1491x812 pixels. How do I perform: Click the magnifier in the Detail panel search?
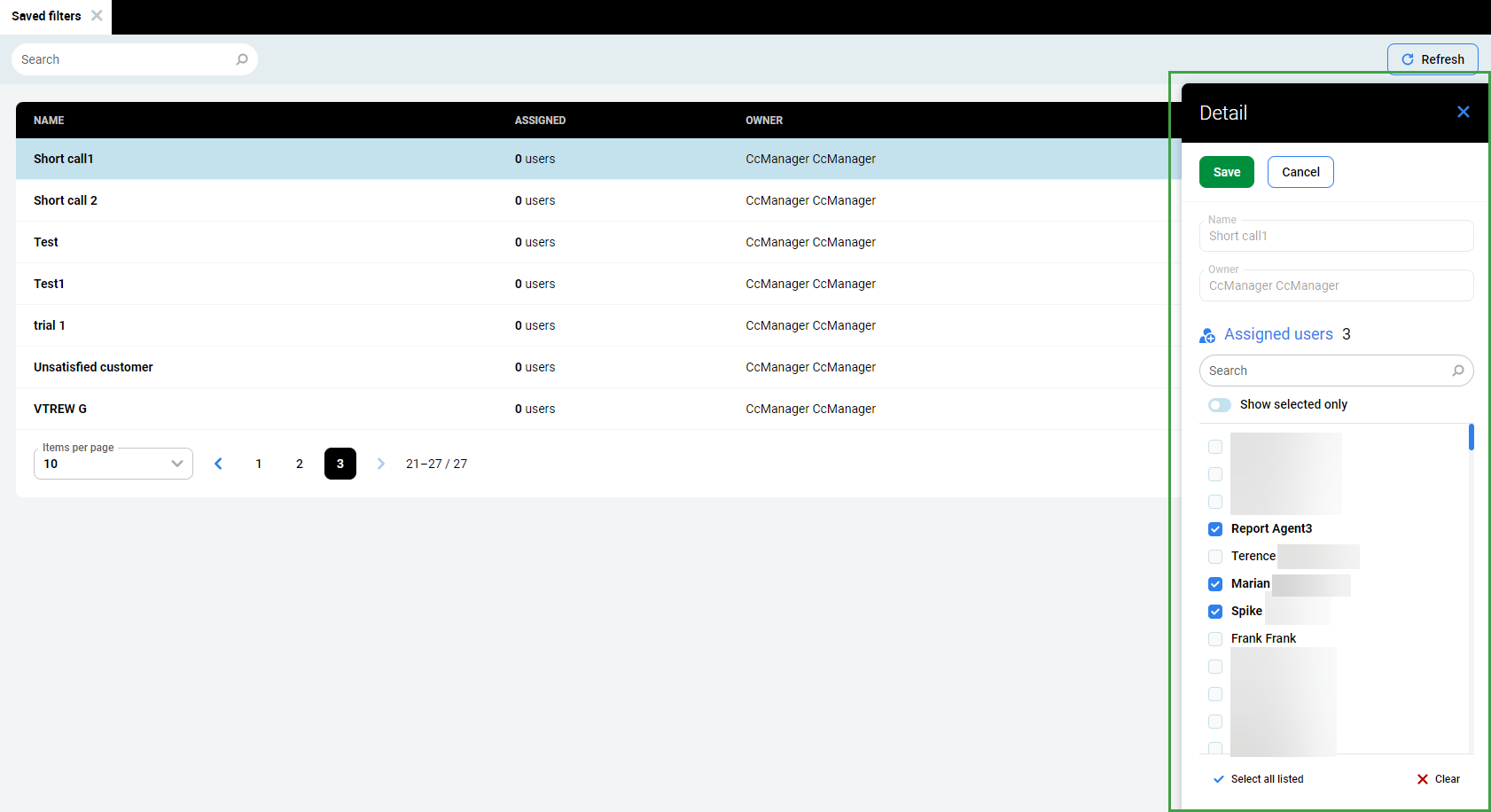point(1458,371)
